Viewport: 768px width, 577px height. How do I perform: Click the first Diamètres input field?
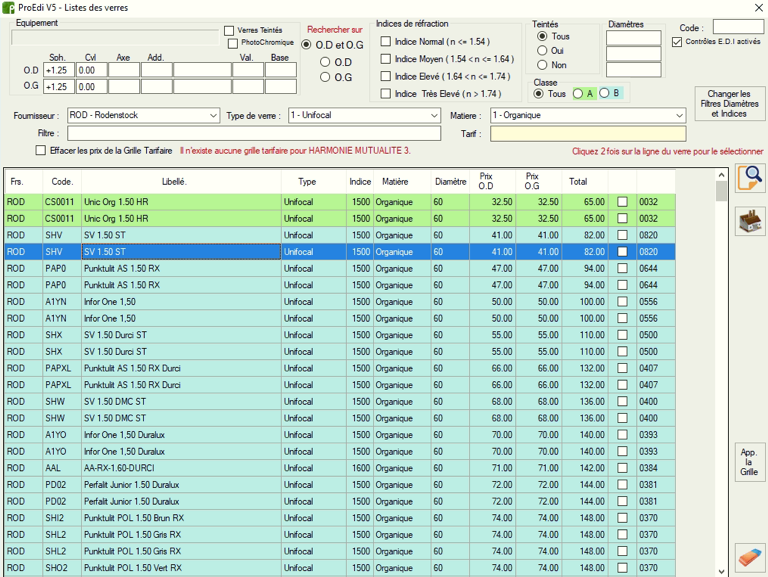coord(633,38)
